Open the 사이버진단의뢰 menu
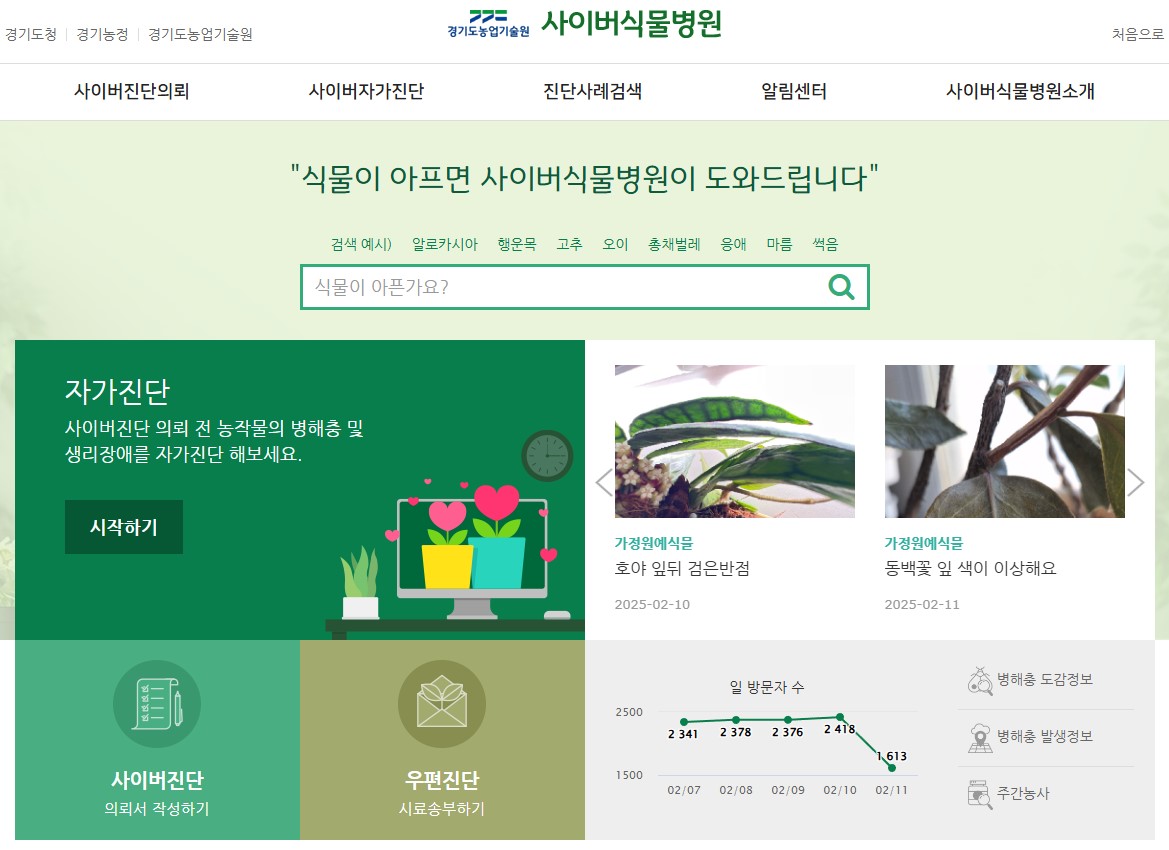The image size is (1169, 850). 131,91
